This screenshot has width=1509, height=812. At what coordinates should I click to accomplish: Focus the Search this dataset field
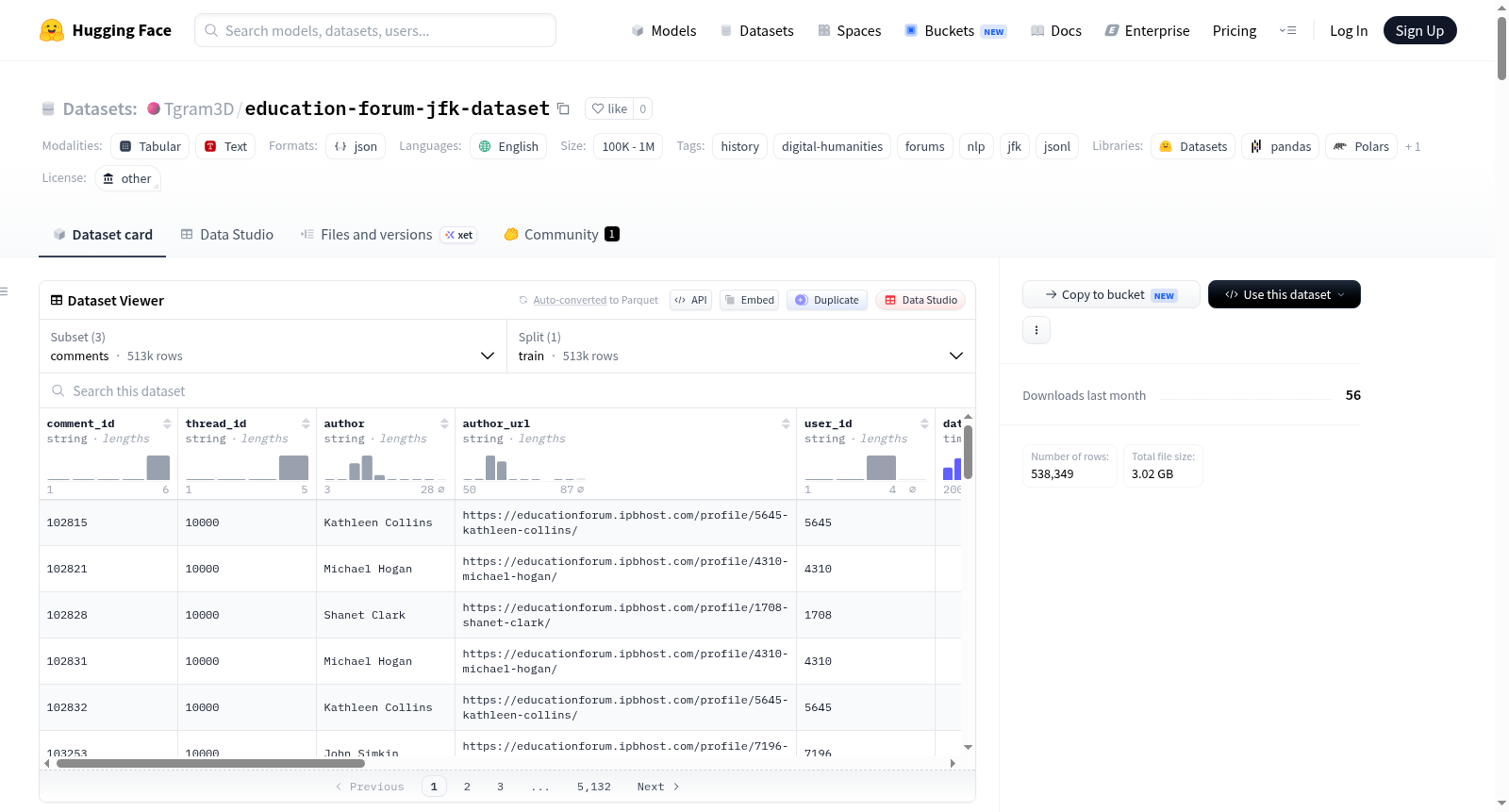tap(507, 390)
